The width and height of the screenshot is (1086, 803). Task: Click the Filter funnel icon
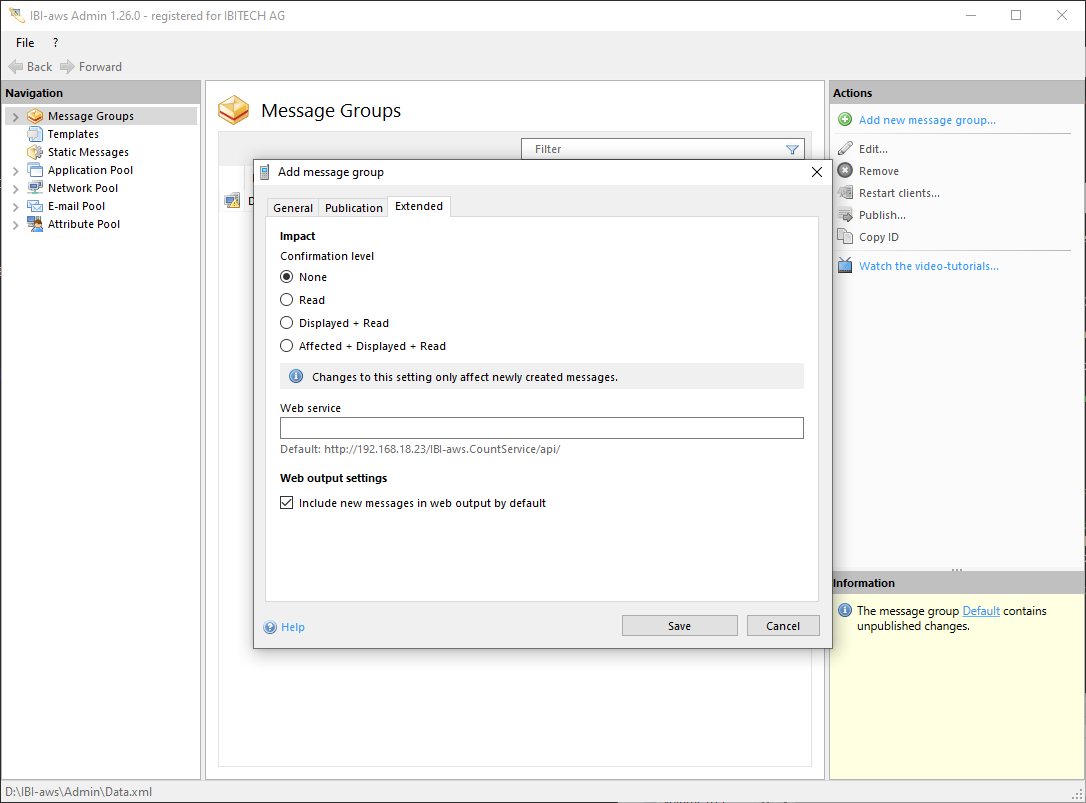pyautogui.click(x=792, y=150)
